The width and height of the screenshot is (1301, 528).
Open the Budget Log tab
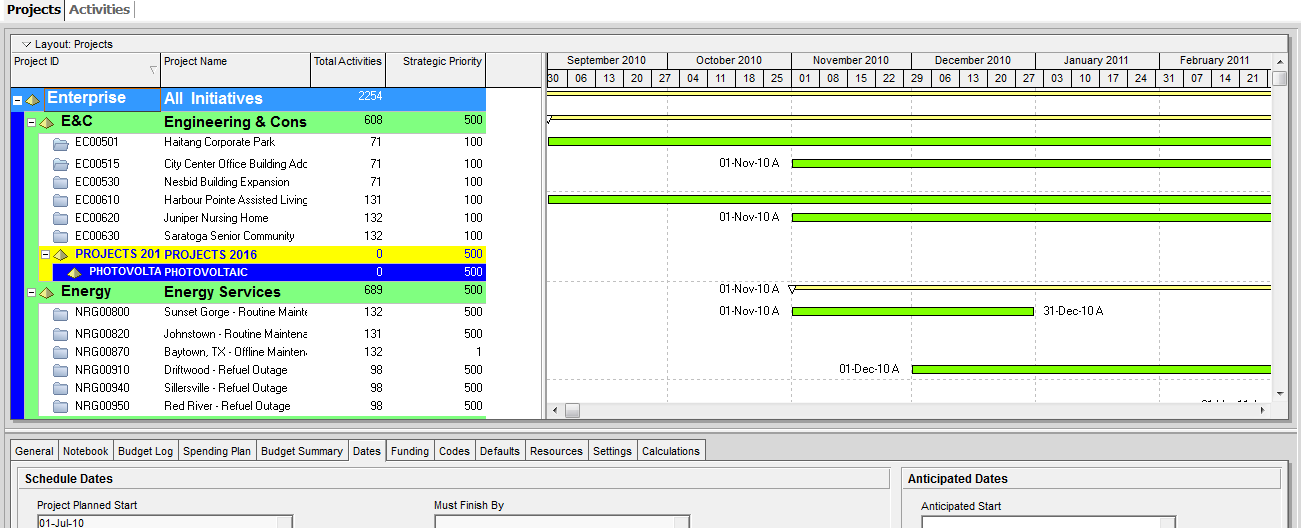pyautogui.click(x=146, y=451)
